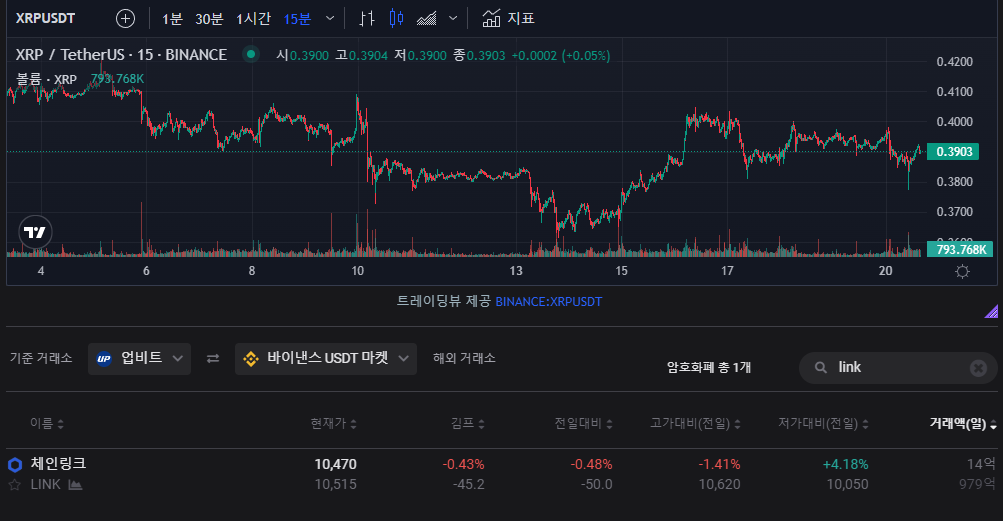Click the LINK ticker label
Screen dimensions: 1003x521
point(45,485)
